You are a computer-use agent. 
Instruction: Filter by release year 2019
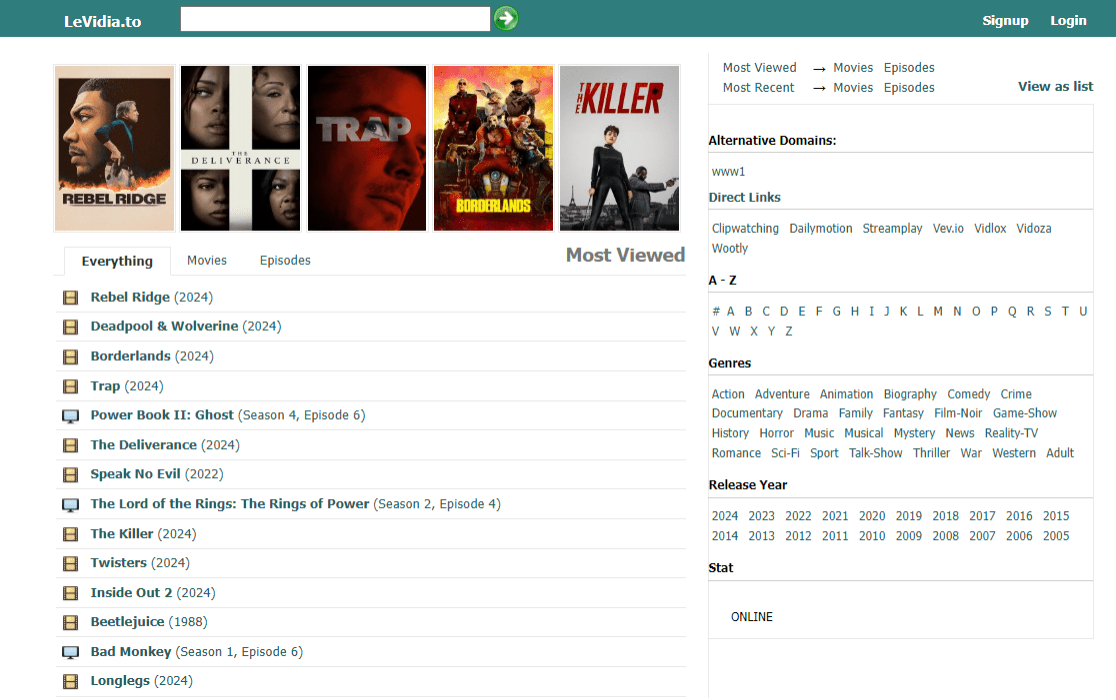[908, 516]
